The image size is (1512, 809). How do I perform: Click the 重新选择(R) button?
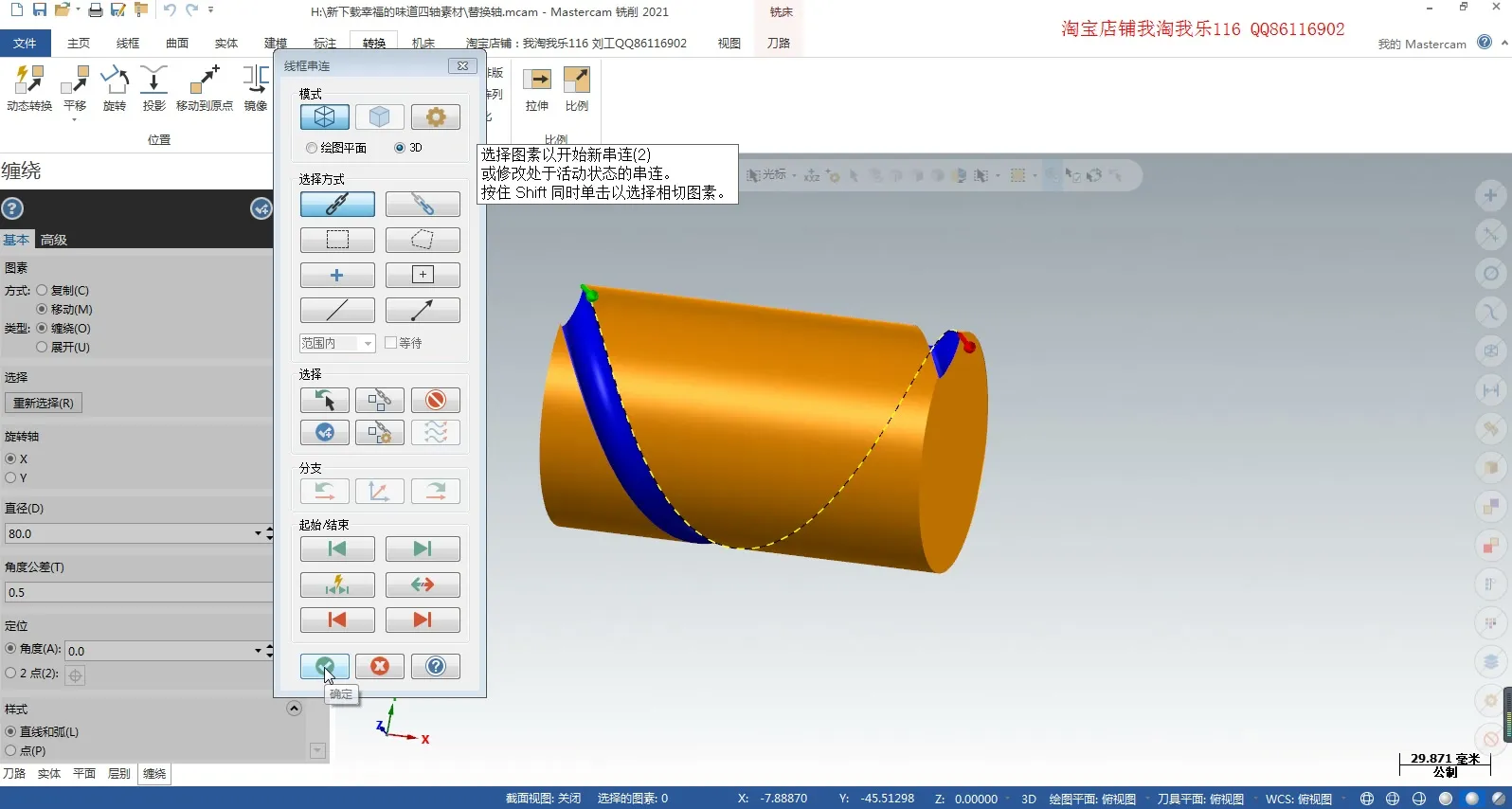(x=44, y=403)
